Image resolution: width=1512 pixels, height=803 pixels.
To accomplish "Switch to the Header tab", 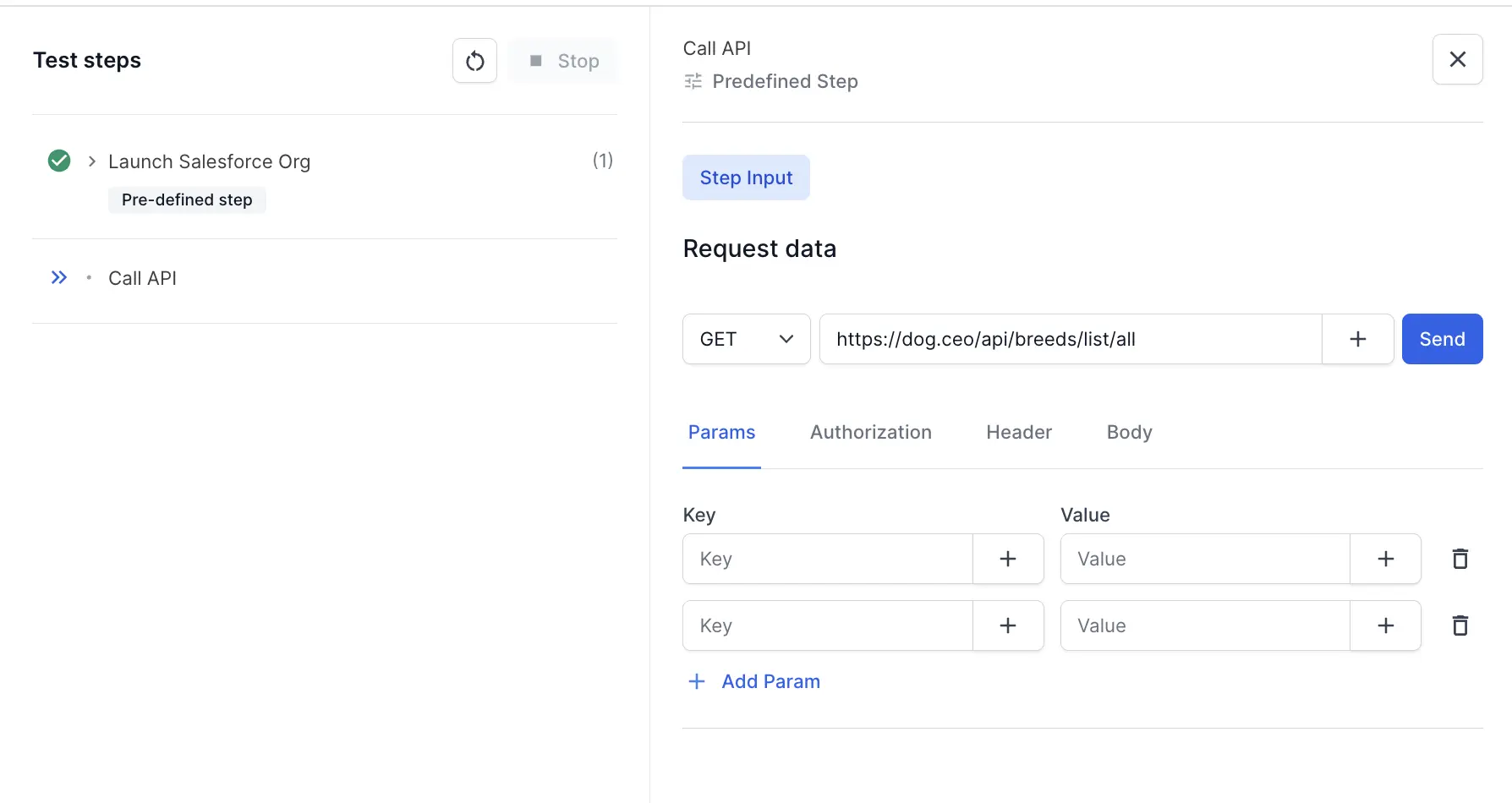I will (x=1018, y=432).
